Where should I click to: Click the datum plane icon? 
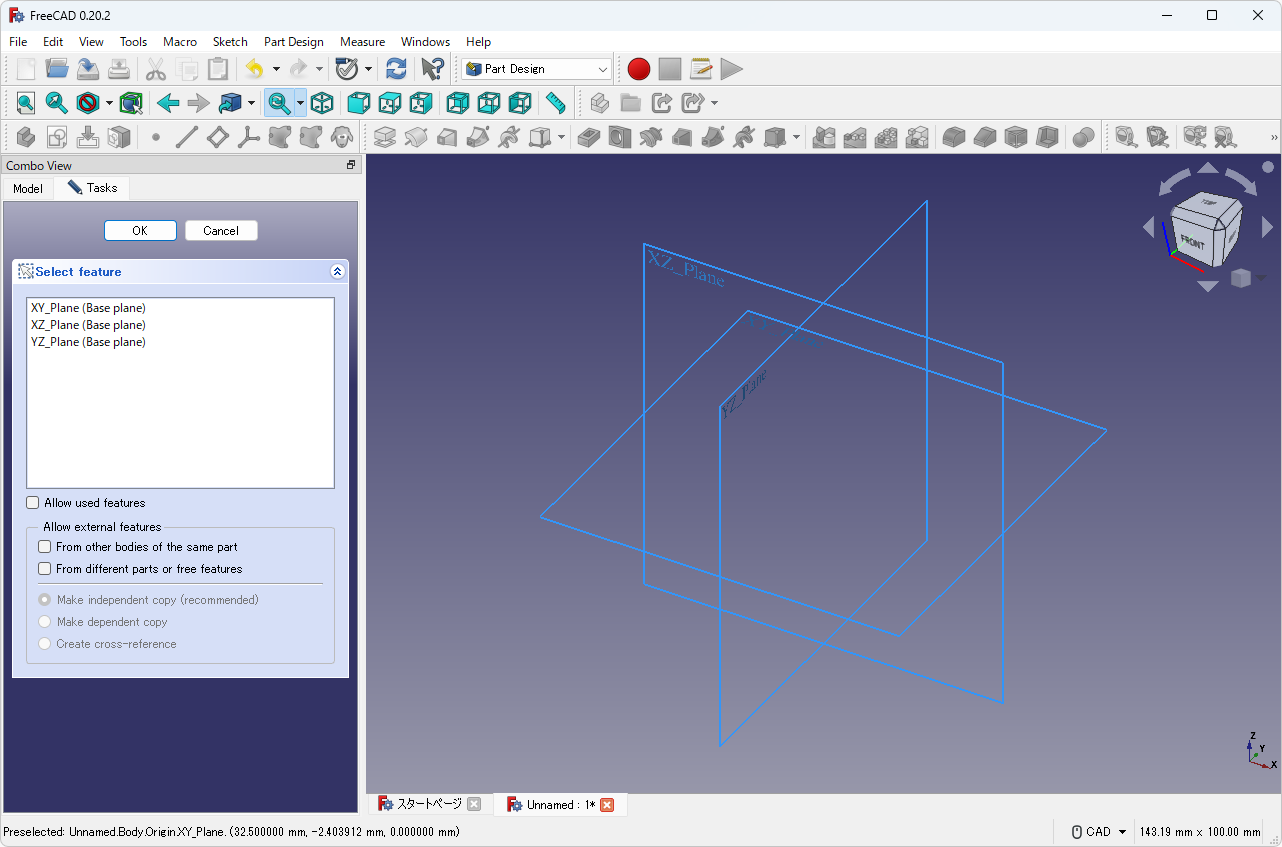point(218,137)
